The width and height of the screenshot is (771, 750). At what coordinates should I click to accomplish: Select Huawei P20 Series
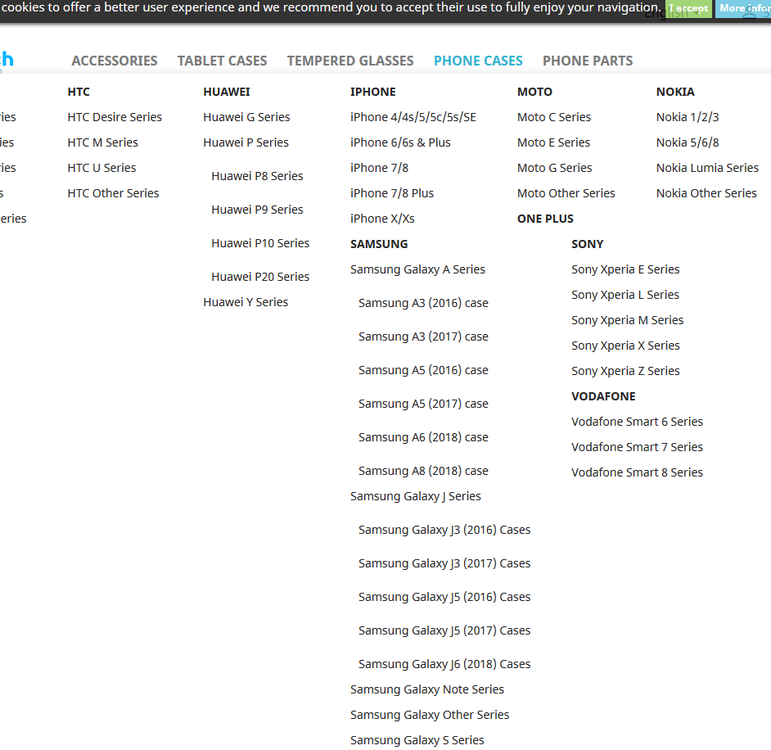pos(260,277)
